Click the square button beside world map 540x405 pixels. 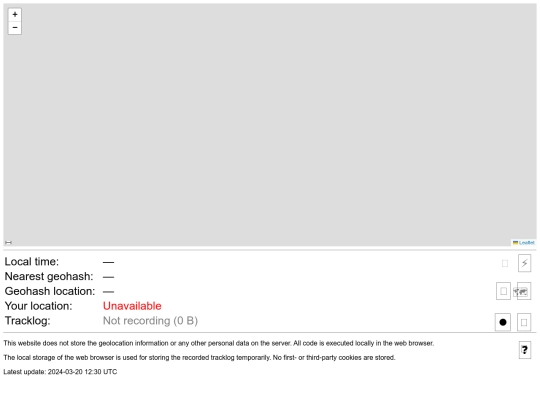pyautogui.click(x=503, y=291)
